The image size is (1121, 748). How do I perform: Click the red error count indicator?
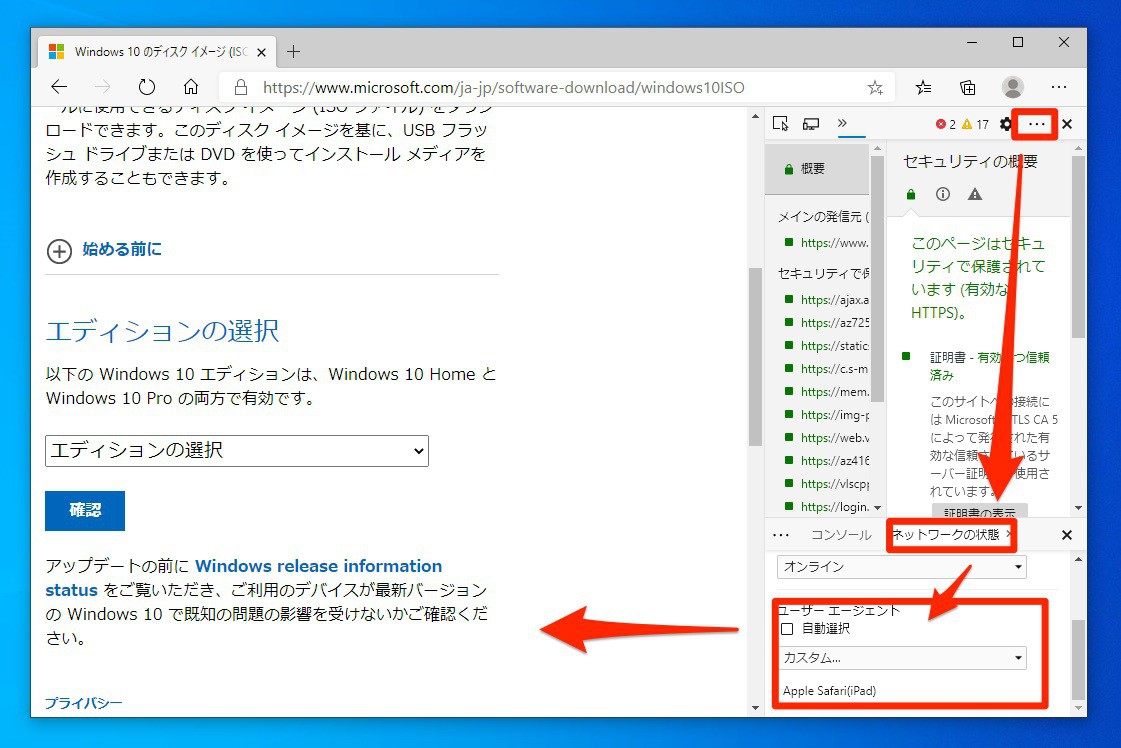(x=945, y=124)
